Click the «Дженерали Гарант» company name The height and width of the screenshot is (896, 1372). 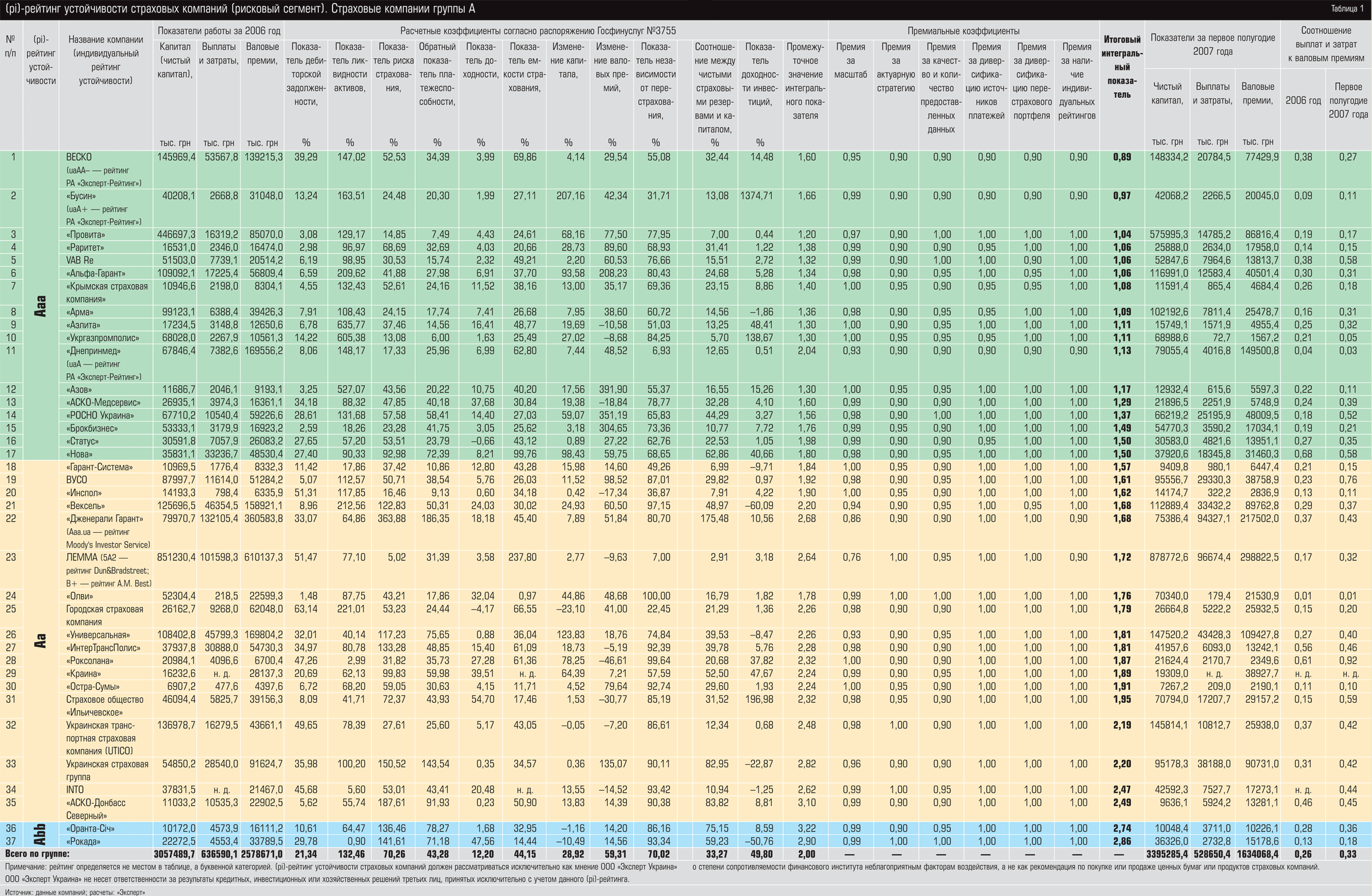point(104,519)
